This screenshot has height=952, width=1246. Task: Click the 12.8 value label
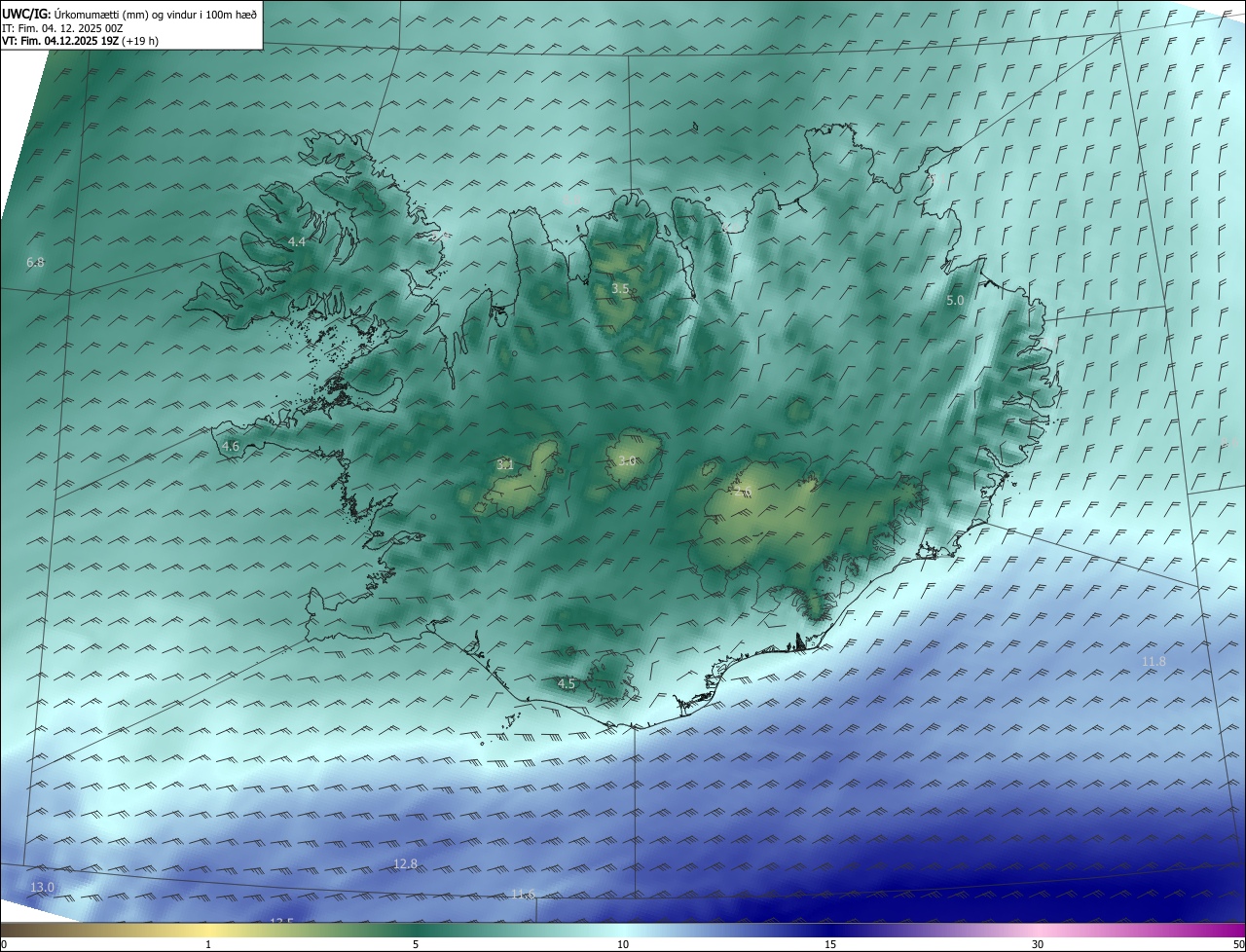[x=405, y=864]
